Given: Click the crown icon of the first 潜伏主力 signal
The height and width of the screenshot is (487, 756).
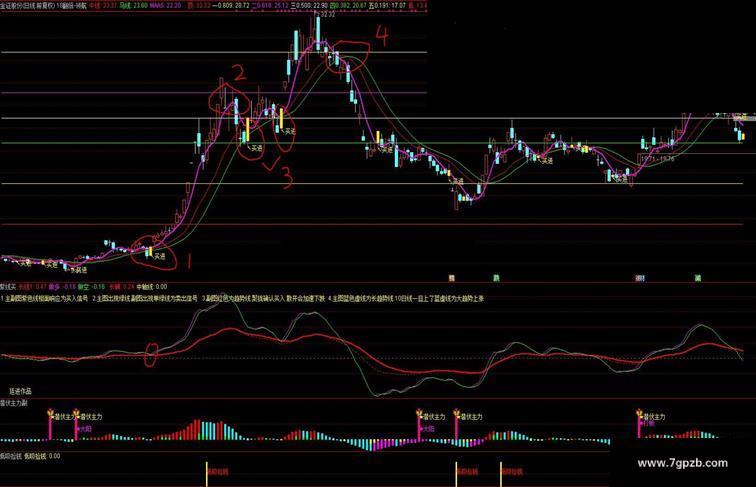Looking at the screenshot, I should tap(51, 413).
